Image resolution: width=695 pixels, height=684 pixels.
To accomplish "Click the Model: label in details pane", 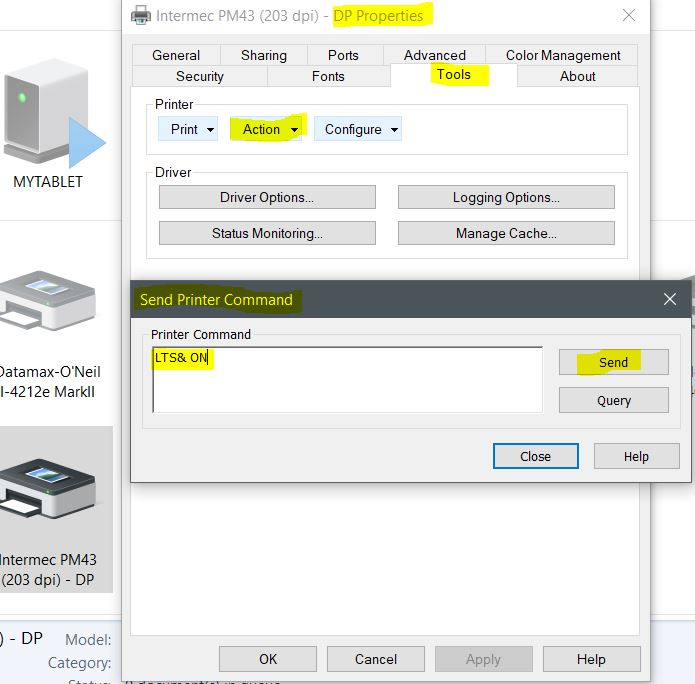I will point(88,640).
